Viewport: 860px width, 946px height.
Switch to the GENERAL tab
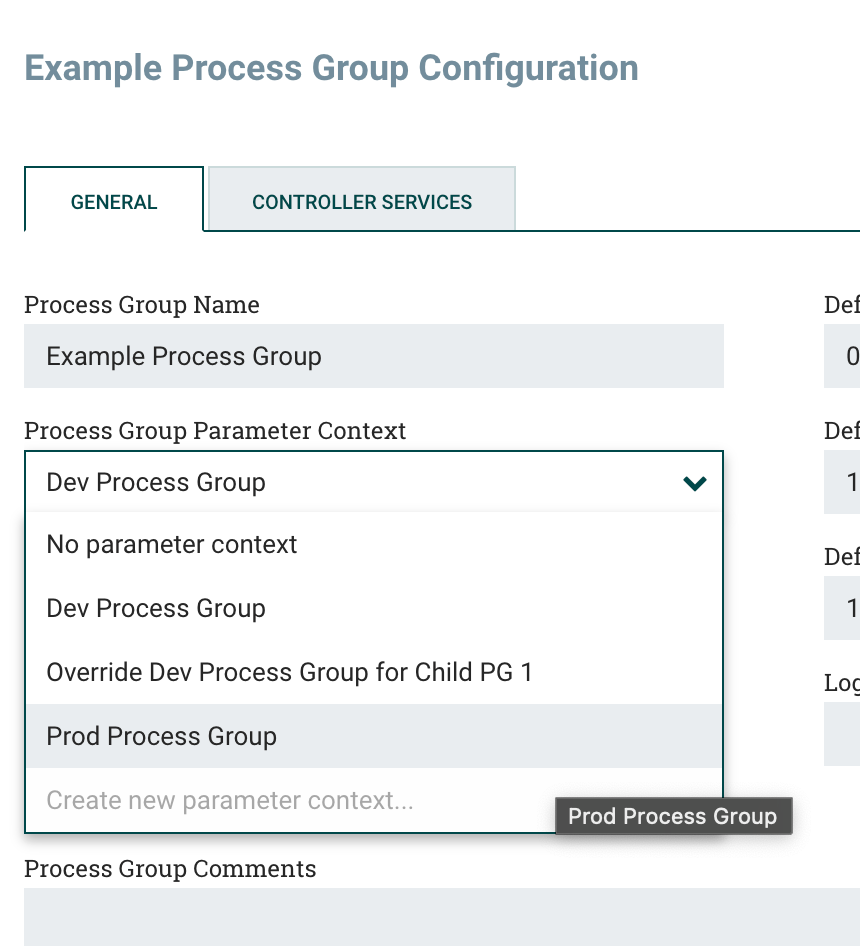pos(114,202)
